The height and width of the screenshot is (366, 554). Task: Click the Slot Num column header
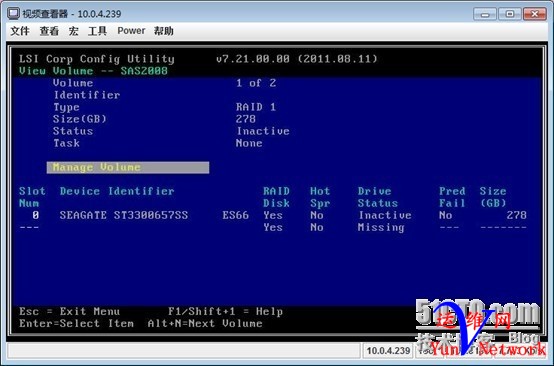32,197
